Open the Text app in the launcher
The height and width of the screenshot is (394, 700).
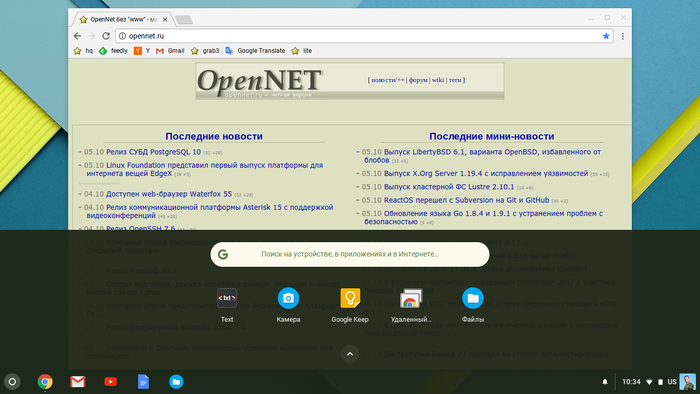click(x=227, y=305)
